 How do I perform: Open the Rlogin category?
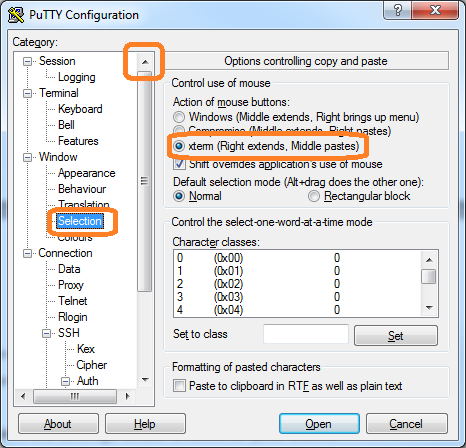(x=73, y=317)
